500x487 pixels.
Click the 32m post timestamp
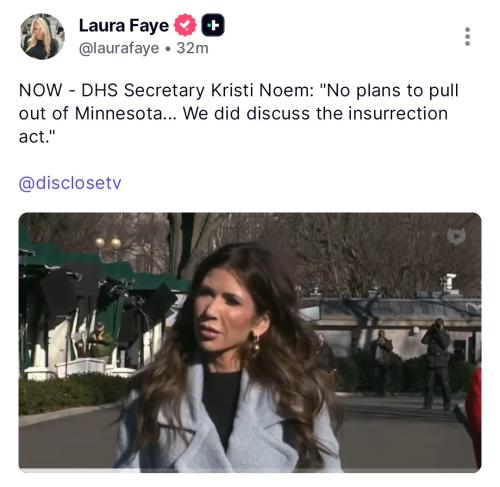coord(192,48)
